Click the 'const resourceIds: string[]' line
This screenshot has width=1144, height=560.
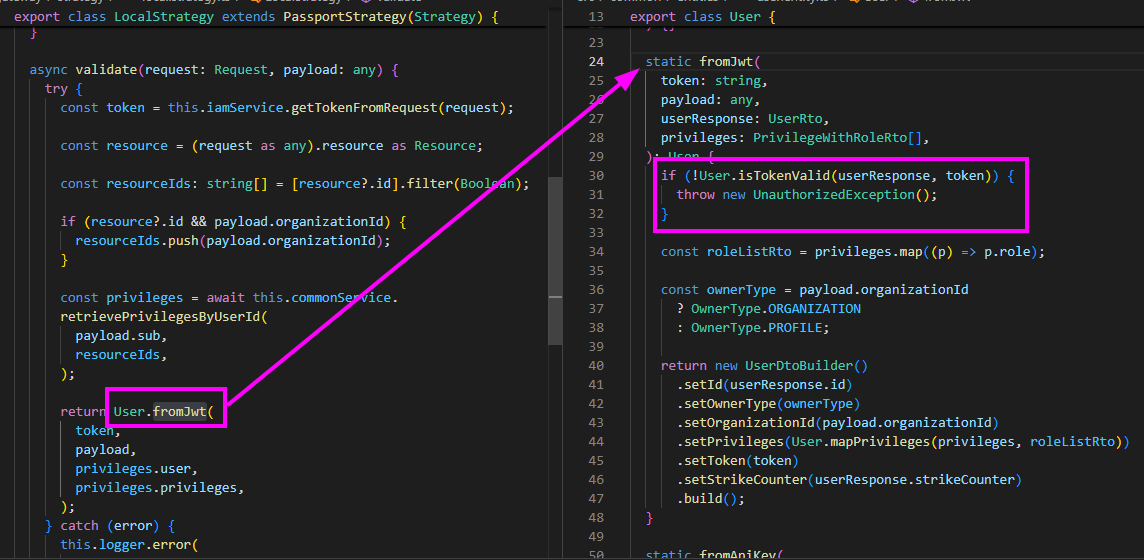click(295, 184)
